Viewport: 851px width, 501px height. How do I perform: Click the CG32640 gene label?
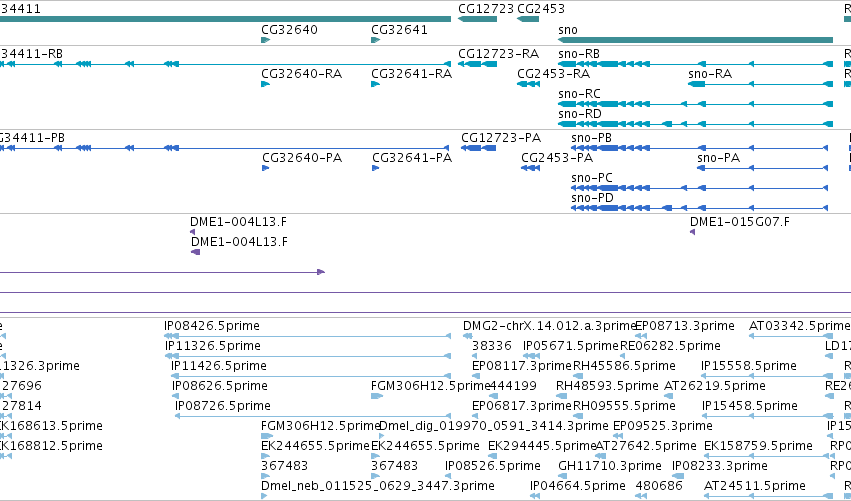coord(289,30)
